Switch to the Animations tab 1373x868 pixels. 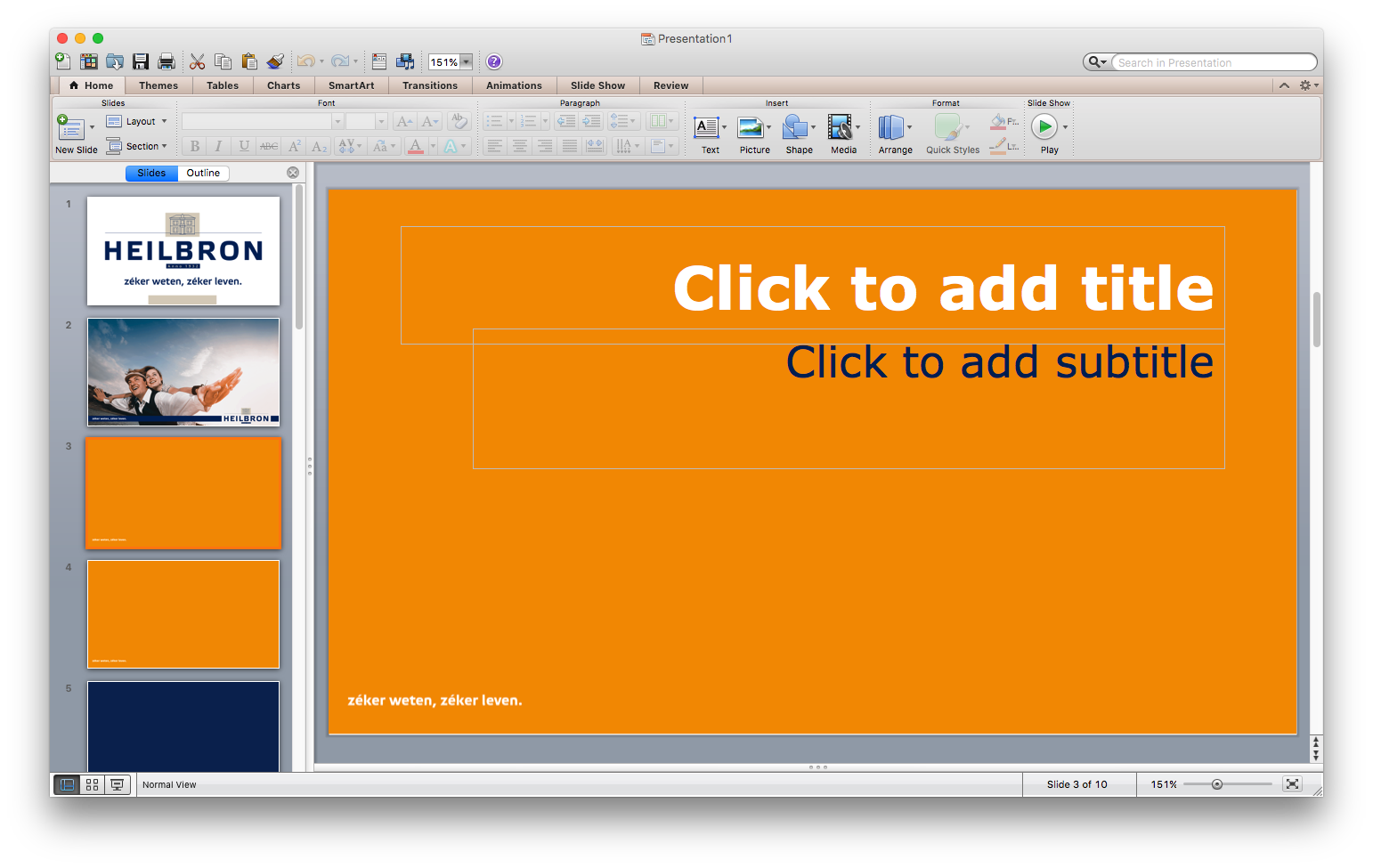click(514, 85)
